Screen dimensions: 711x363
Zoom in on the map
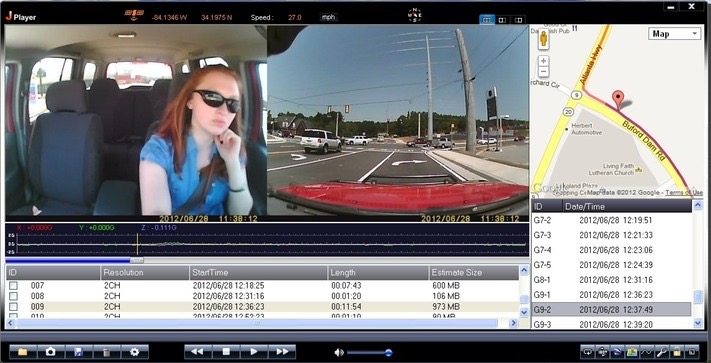[544, 61]
